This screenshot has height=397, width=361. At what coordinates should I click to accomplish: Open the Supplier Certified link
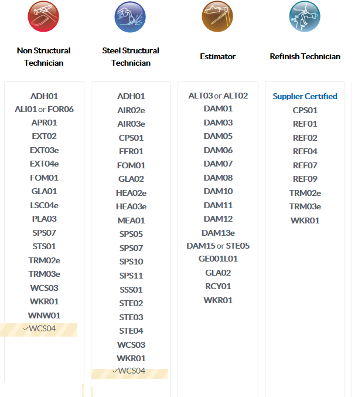click(305, 96)
